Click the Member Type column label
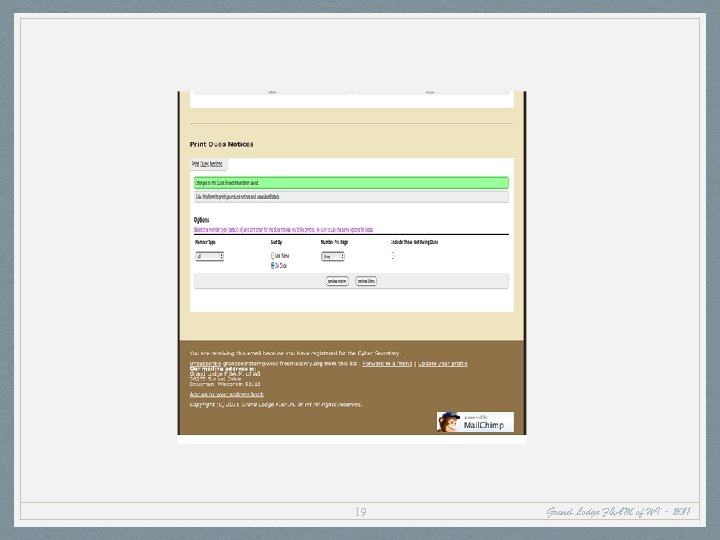 pos(205,242)
